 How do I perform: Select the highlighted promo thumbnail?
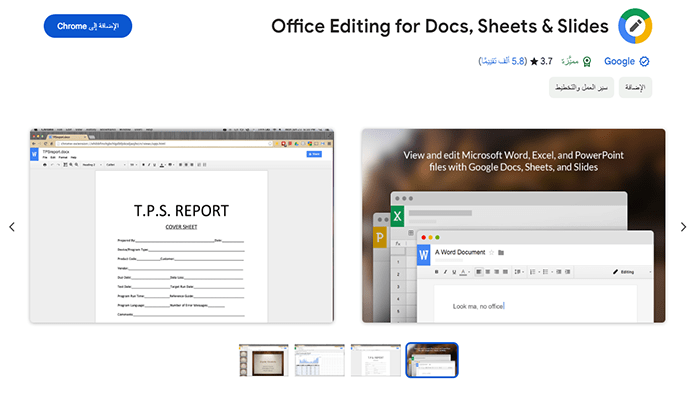pyautogui.click(x=432, y=360)
